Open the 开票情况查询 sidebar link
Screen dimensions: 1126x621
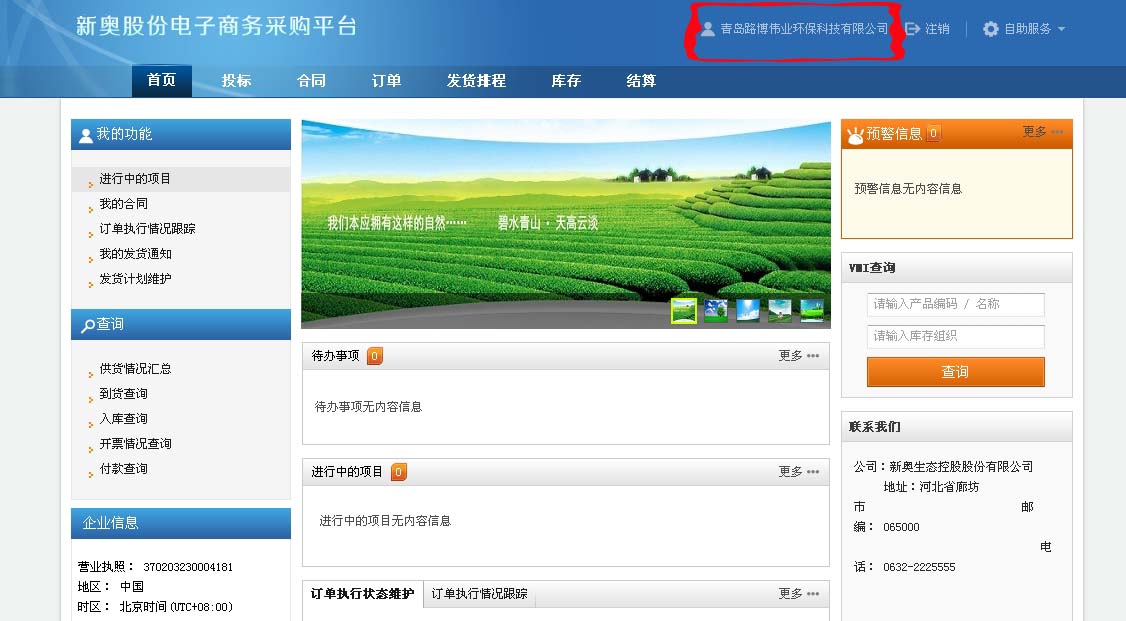tap(135, 444)
